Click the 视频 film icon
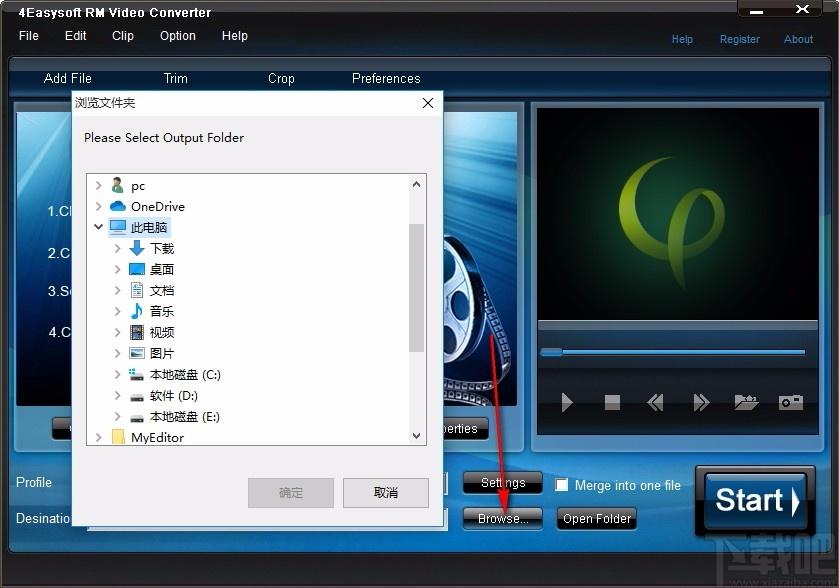Viewport: 839px width, 588px height. click(137, 332)
